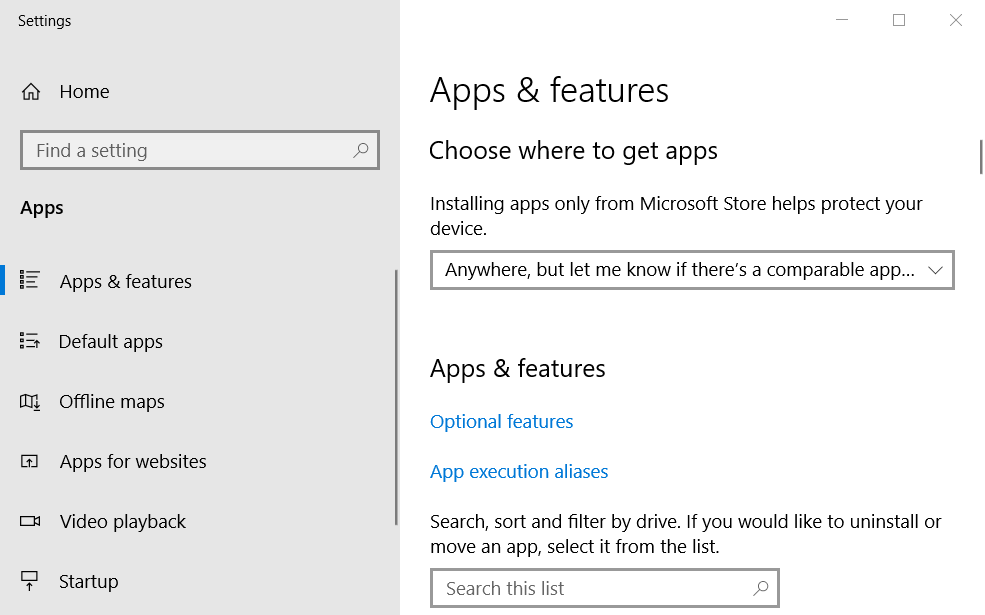985x615 pixels.
Task: Click the Video playback camera icon
Action: (x=30, y=521)
